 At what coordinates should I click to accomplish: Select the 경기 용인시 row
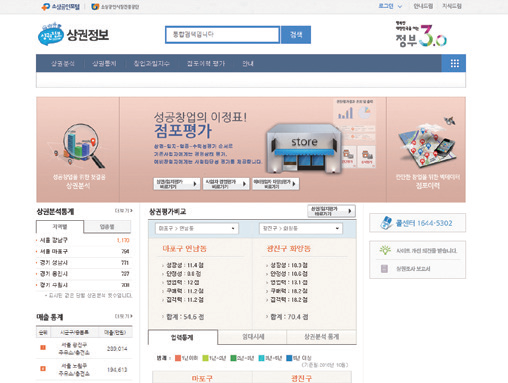(x=83, y=274)
